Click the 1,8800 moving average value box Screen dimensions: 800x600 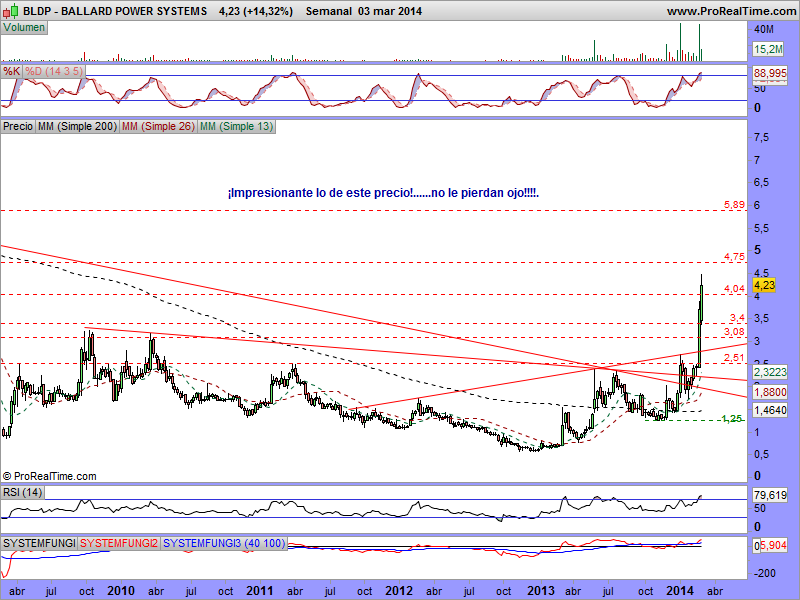click(770, 392)
